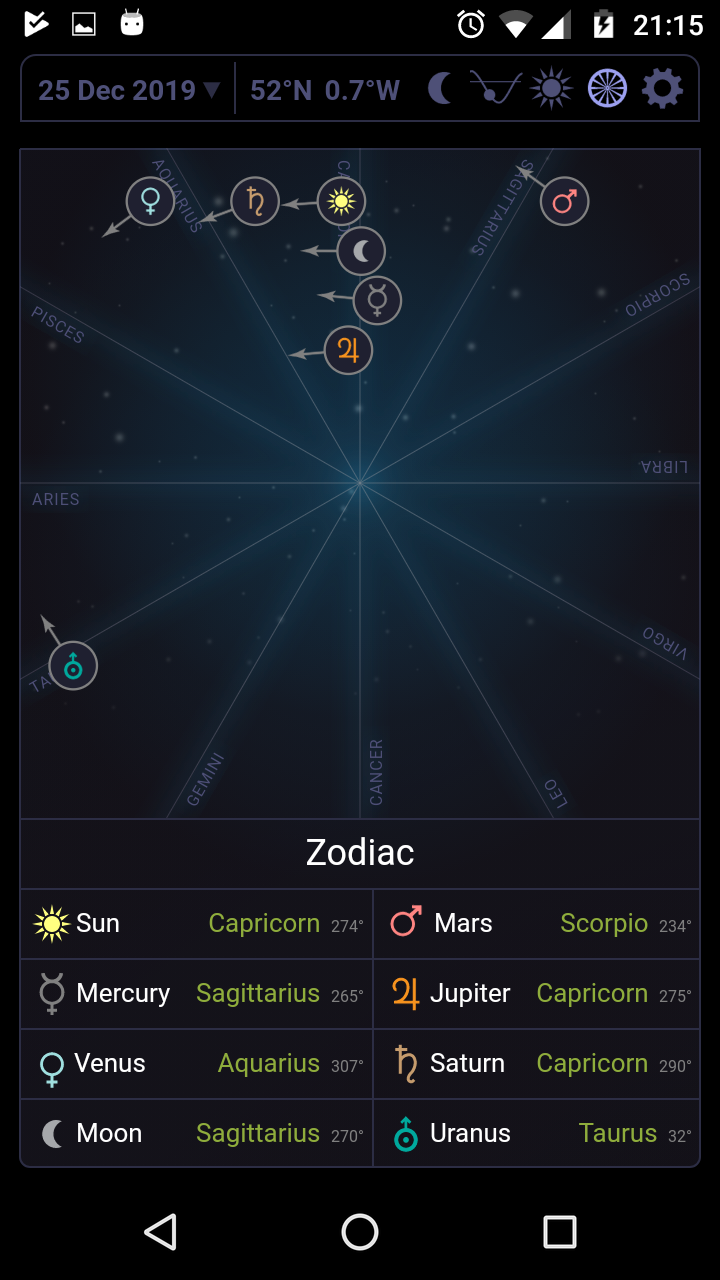The height and width of the screenshot is (1280, 720).
Task: Select the Sun Capricorn row
Action: [197, 924]
